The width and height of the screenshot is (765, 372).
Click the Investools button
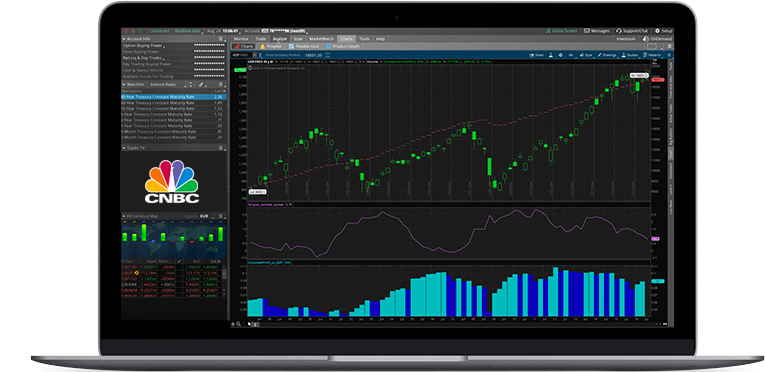tap(626, 39)
